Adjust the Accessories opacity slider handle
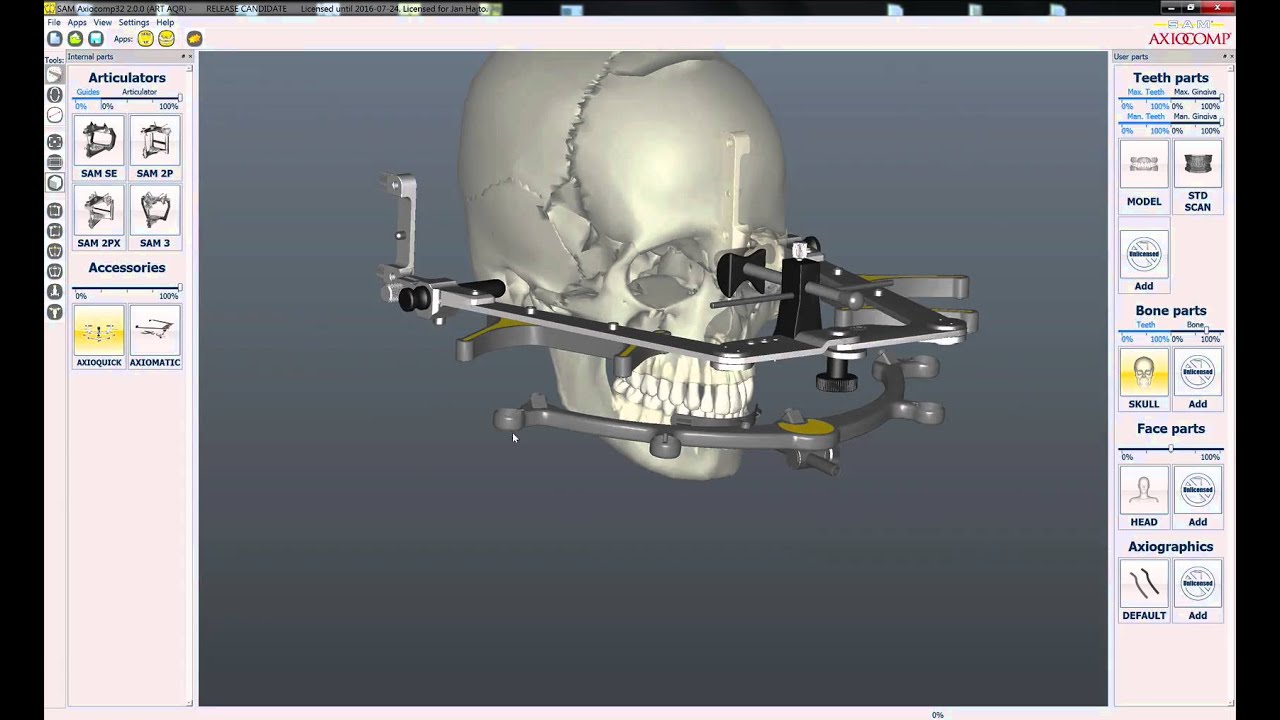The image size is (1280, 720). point(179,288)
